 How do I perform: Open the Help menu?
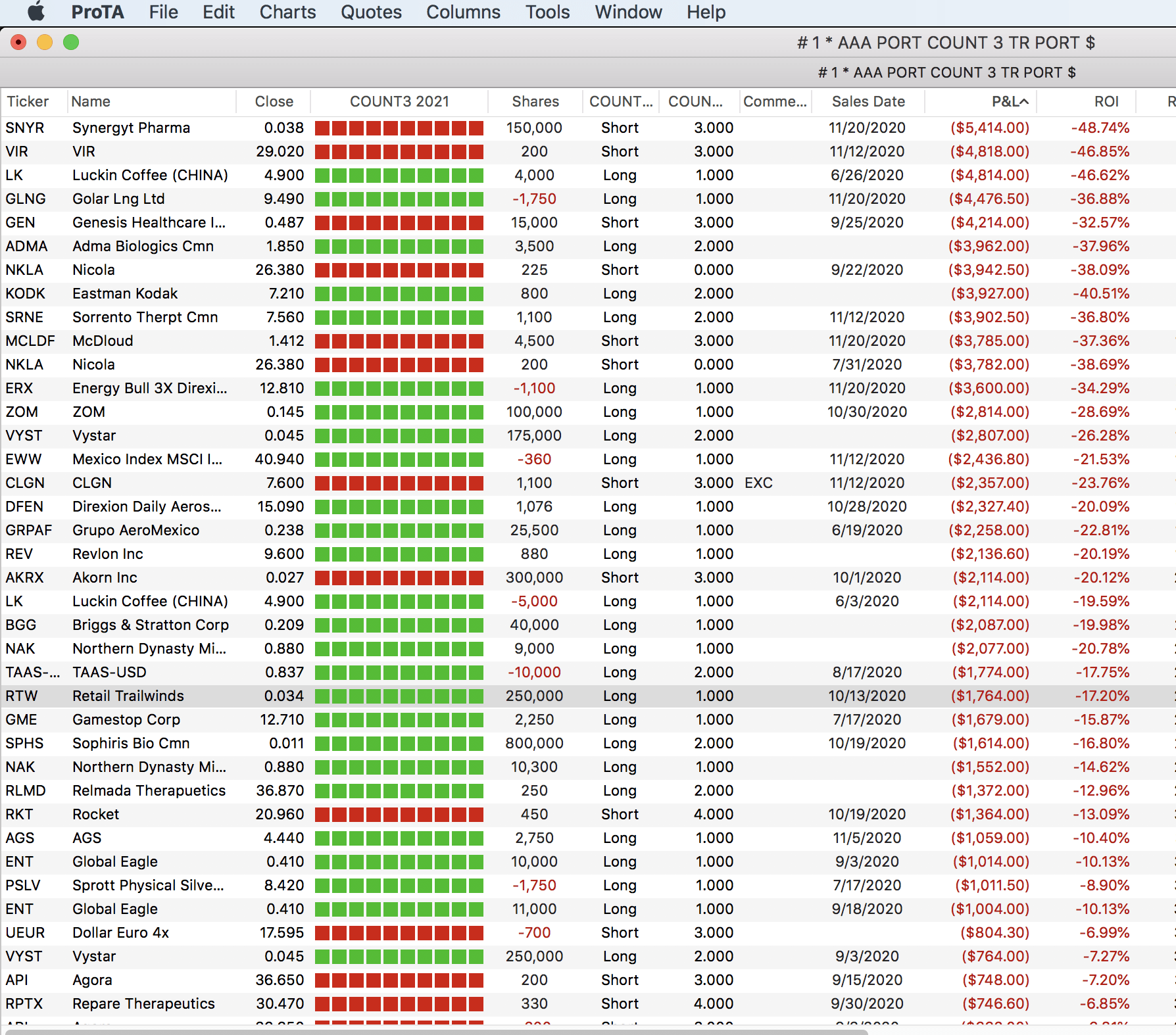pos(706,12)
